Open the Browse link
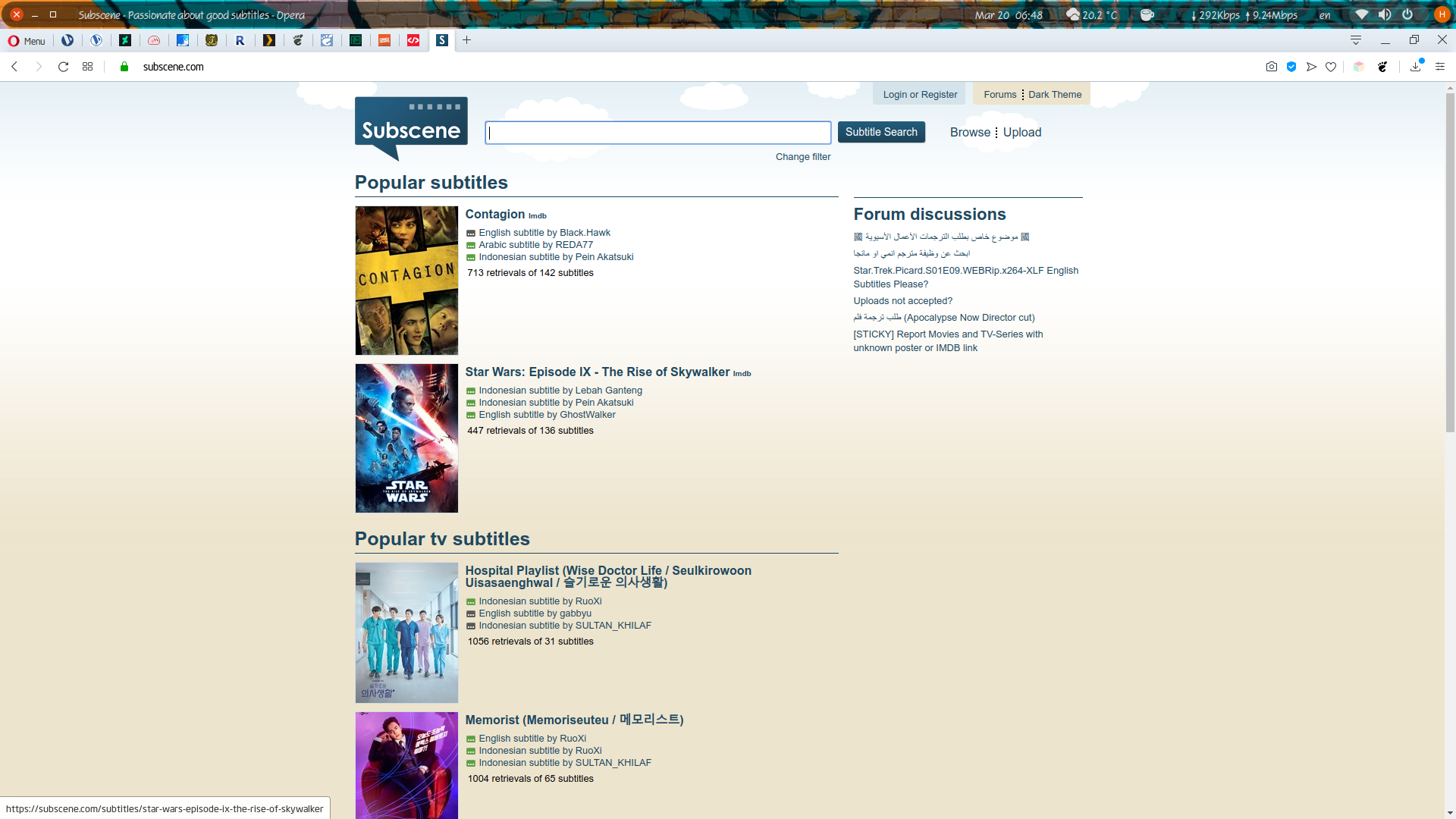 pyautogui.click(x=970, y=133)
